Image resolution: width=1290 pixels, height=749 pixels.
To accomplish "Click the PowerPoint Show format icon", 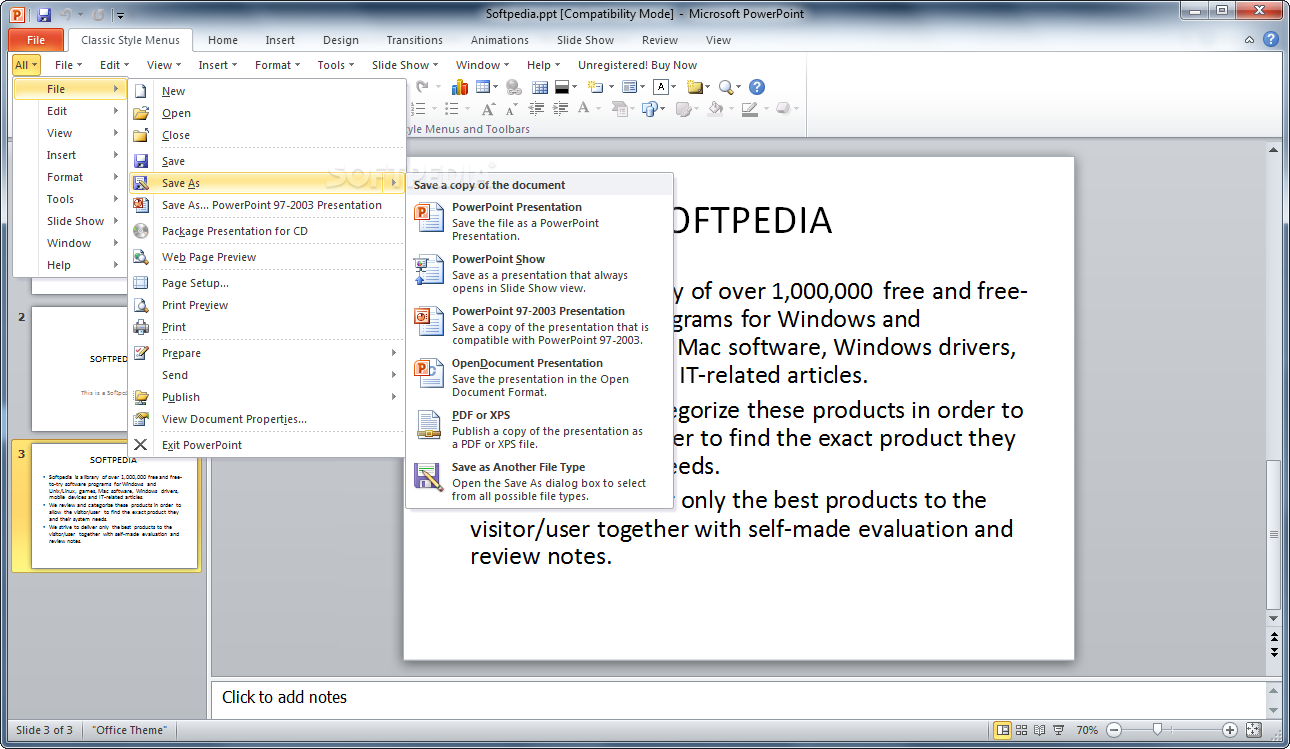I will [x=429, y=270].
